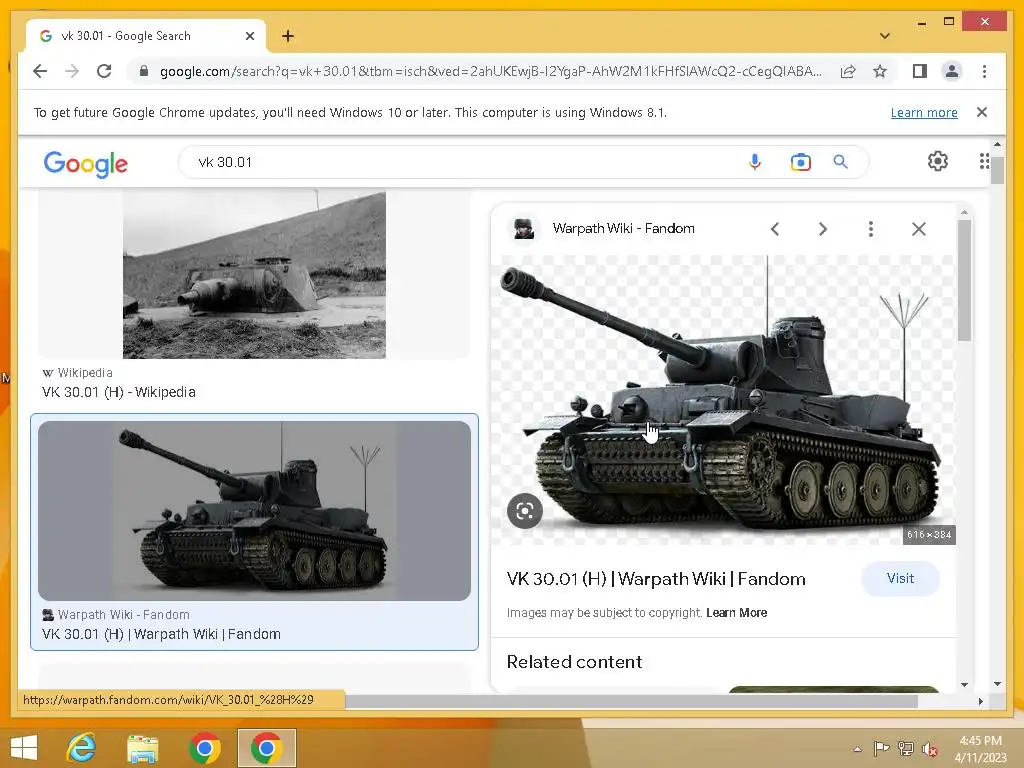1024x768 pixels.
Task: Open Google quick settings gear
Action: (938, 161)
